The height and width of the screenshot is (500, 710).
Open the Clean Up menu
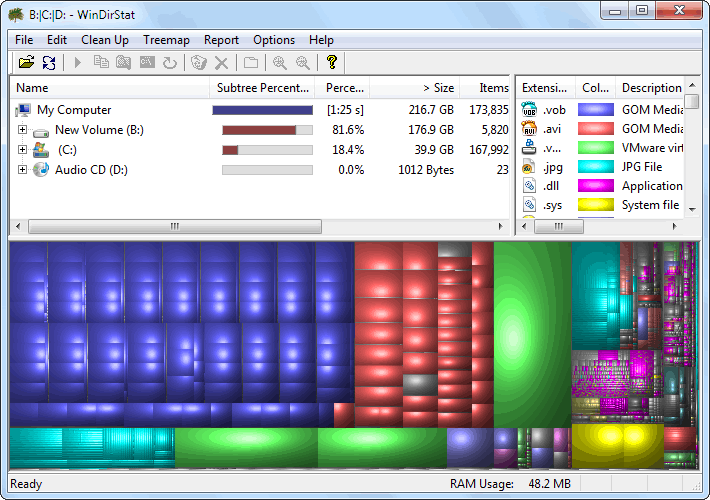tap(105, 40)
